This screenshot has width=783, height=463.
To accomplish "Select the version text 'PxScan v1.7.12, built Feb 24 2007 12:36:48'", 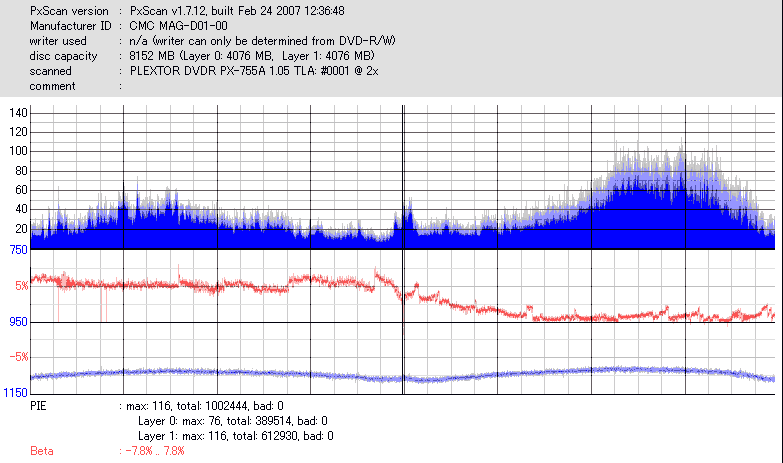I will 237,11.
